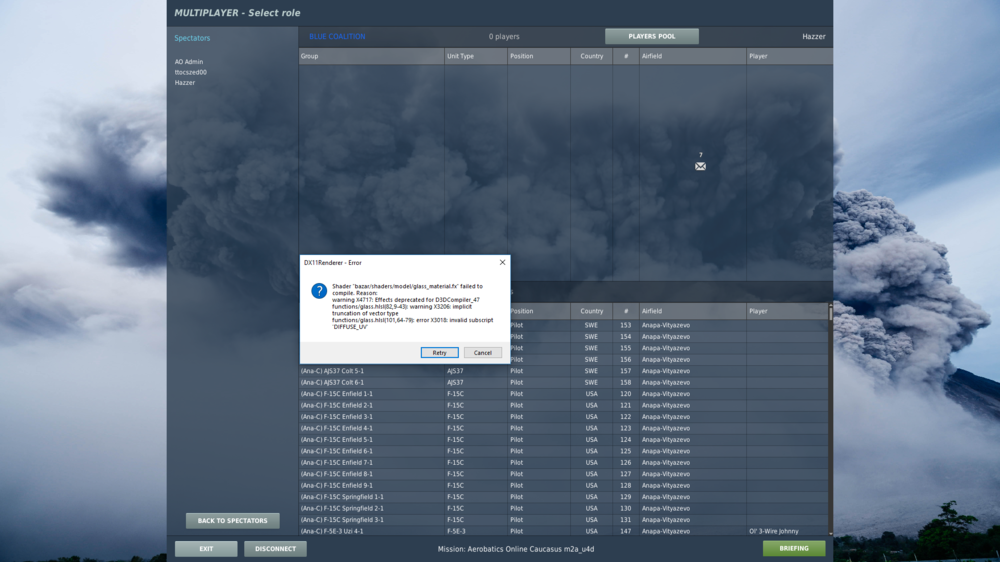Click Position column header in top table

coord(539,56)
